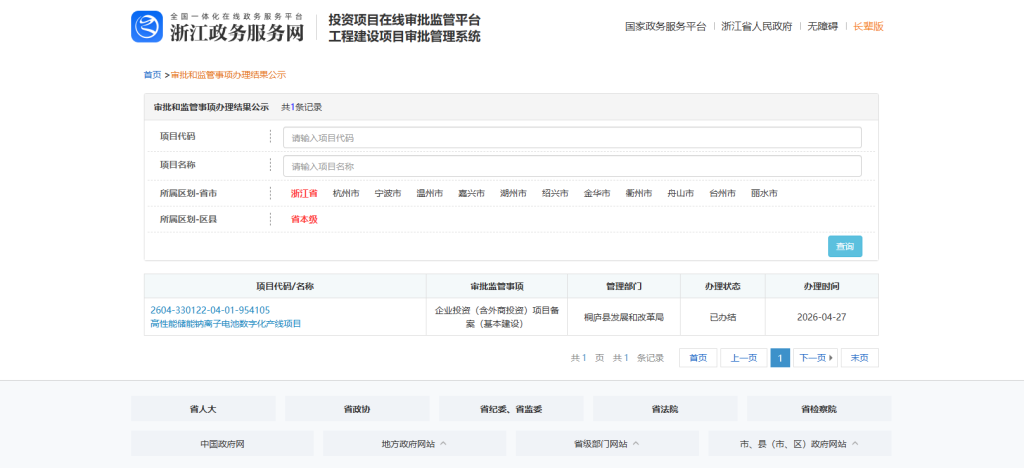Screen dimensions: 1024x468
Task: Click the next page arrow button 下一页
Action: click(815, 358)
